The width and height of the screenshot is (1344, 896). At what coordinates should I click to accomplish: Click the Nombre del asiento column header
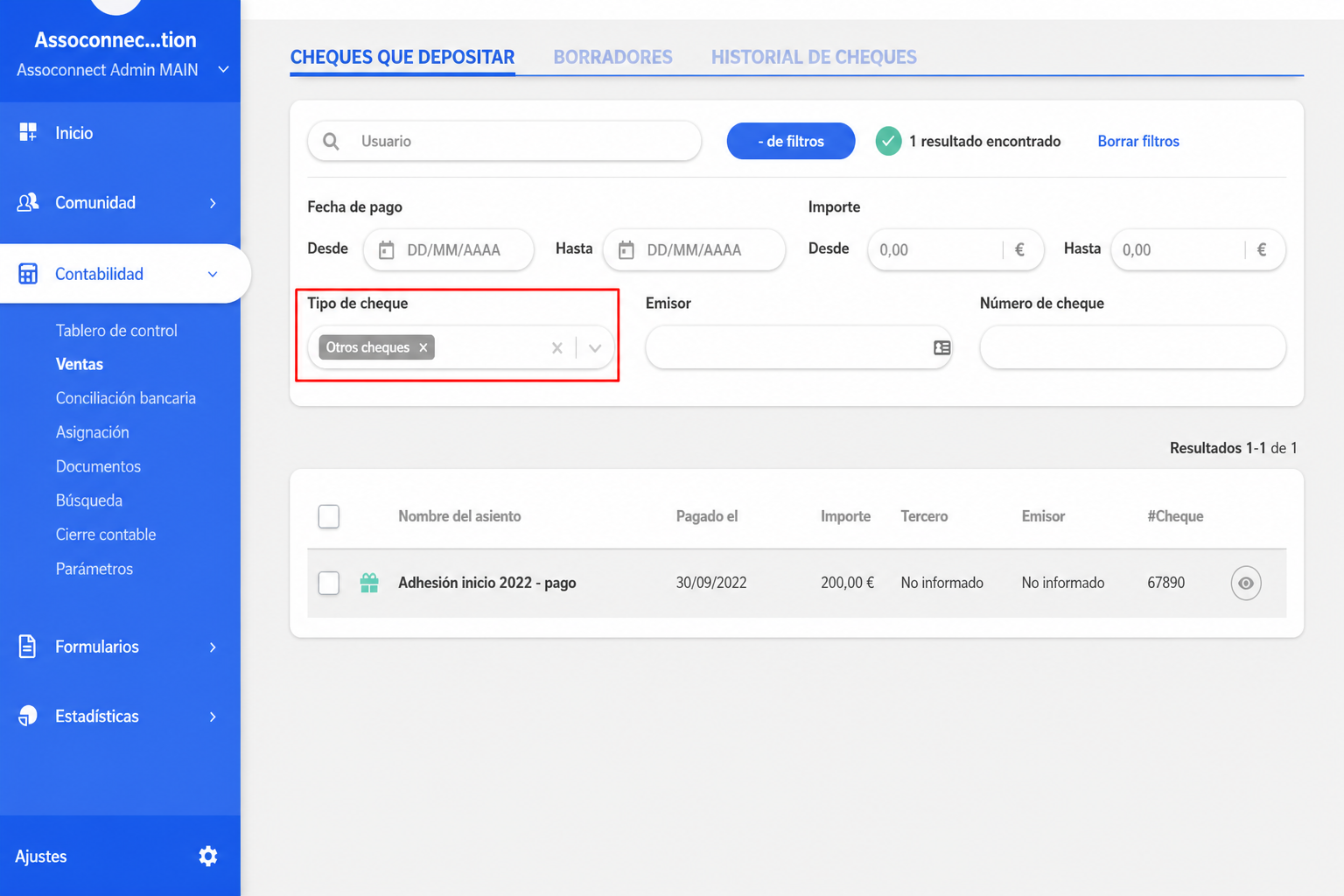tap(459, 516)
